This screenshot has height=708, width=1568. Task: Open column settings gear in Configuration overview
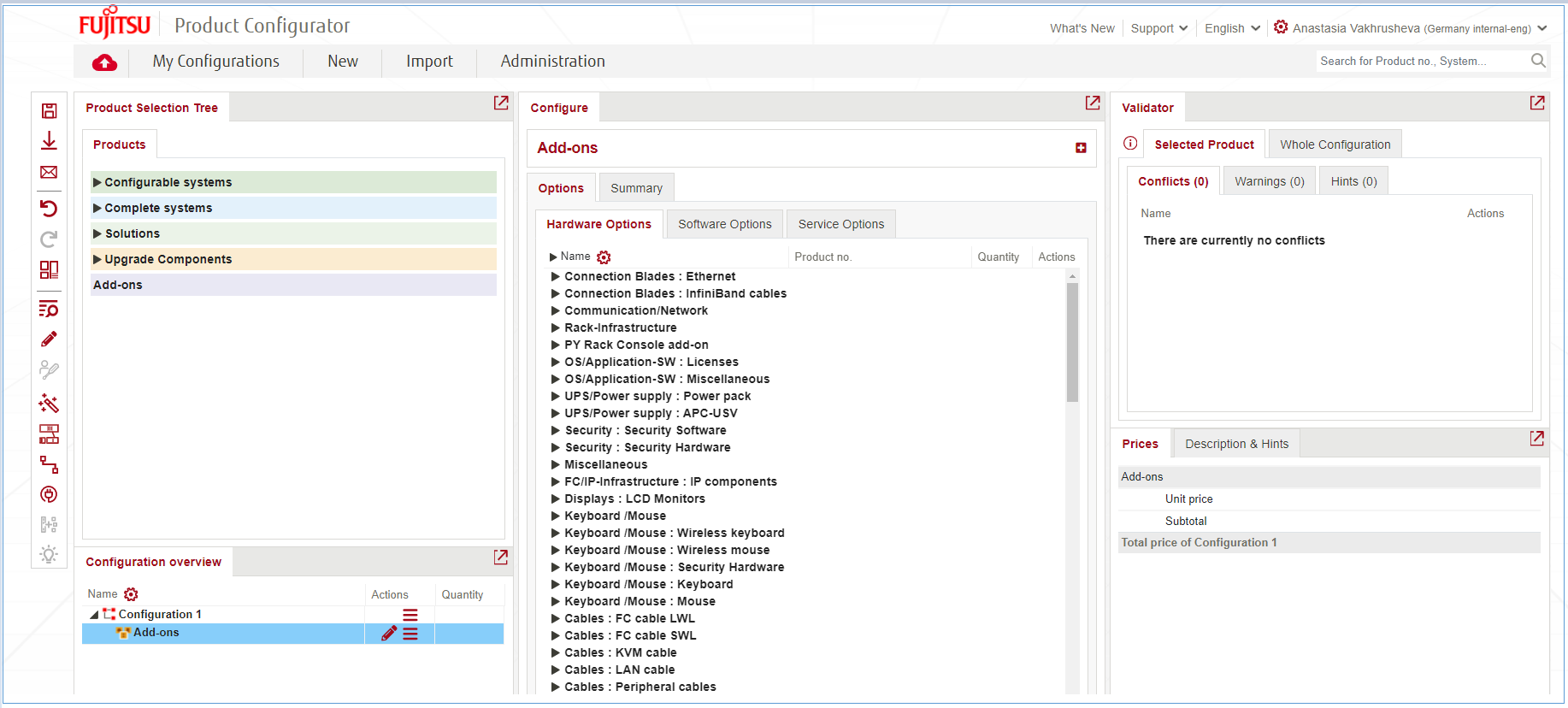pyautogui.click(x=131, y=594)
